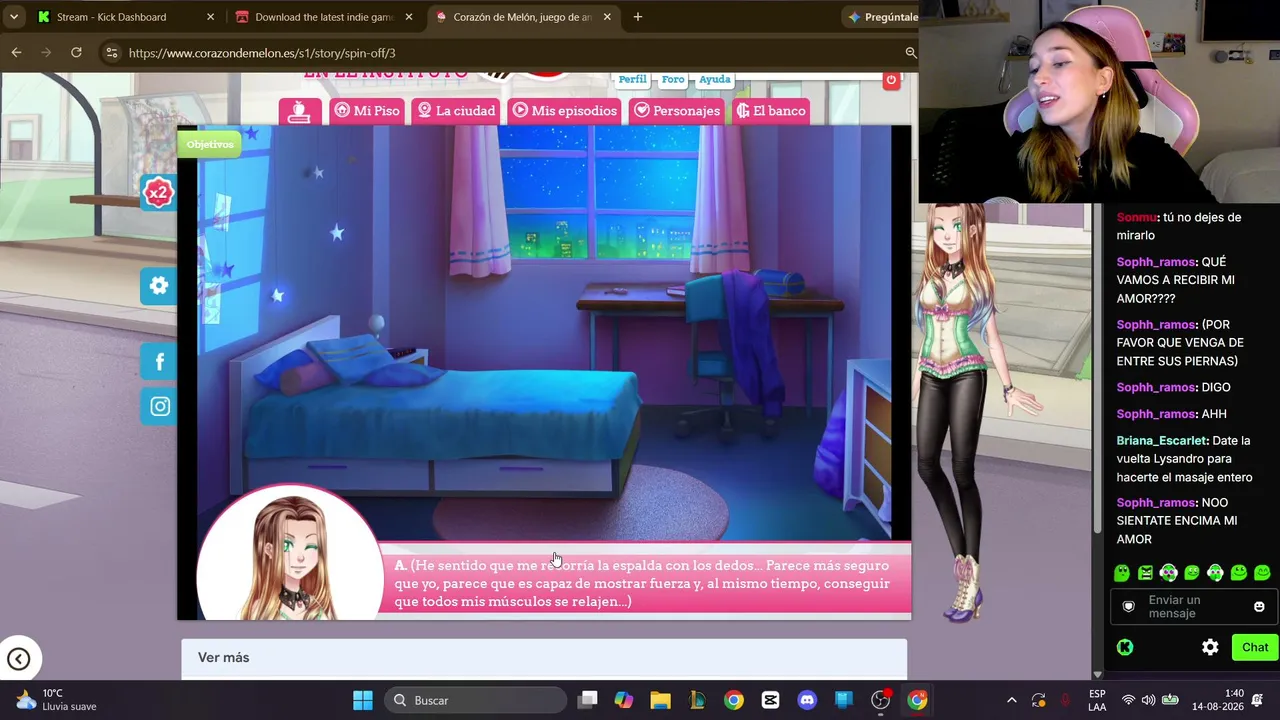The height and width of the screenshot is (720, 1280).
Task: Open chat settings gear icon
Action: point(1210,647)
